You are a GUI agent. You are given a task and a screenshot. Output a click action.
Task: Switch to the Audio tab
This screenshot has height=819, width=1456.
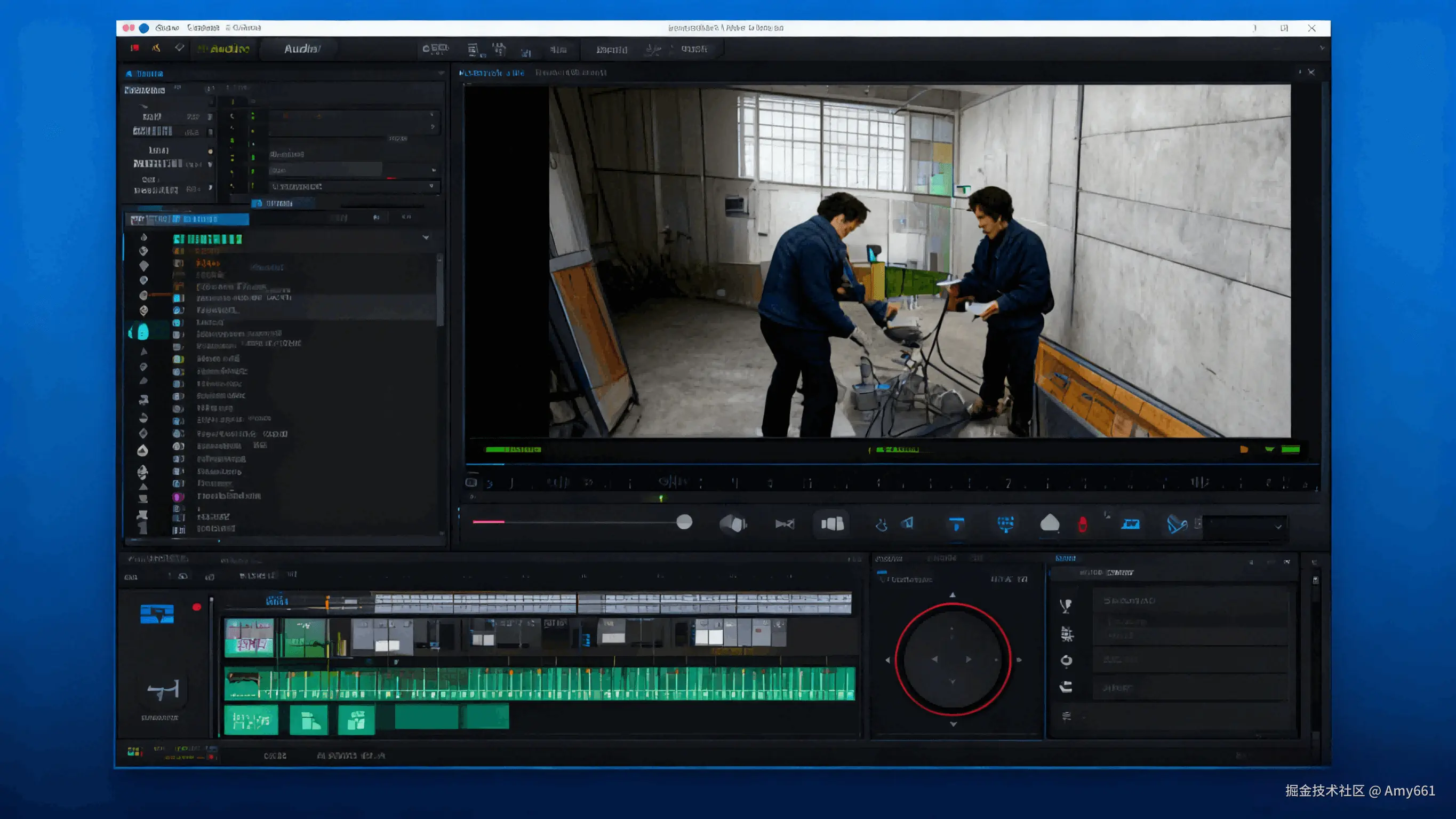(x=302, y=49)
